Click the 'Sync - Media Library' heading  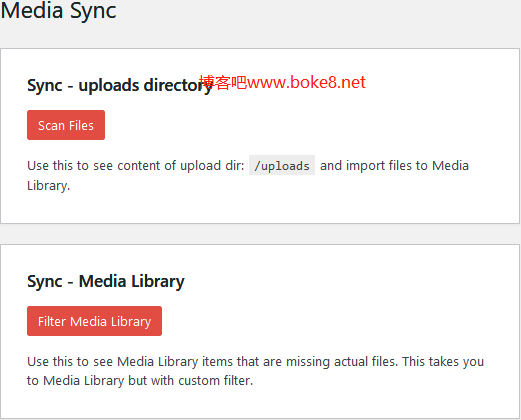point(106,282)
